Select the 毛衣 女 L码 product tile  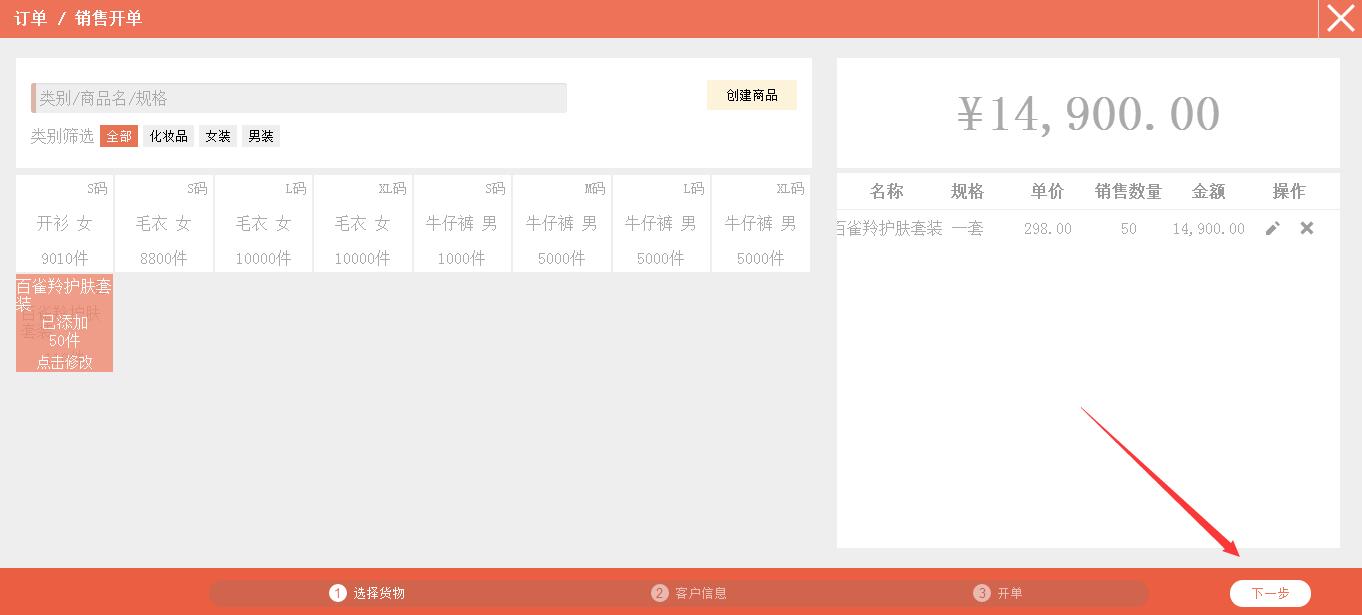(x=263, y=223)
